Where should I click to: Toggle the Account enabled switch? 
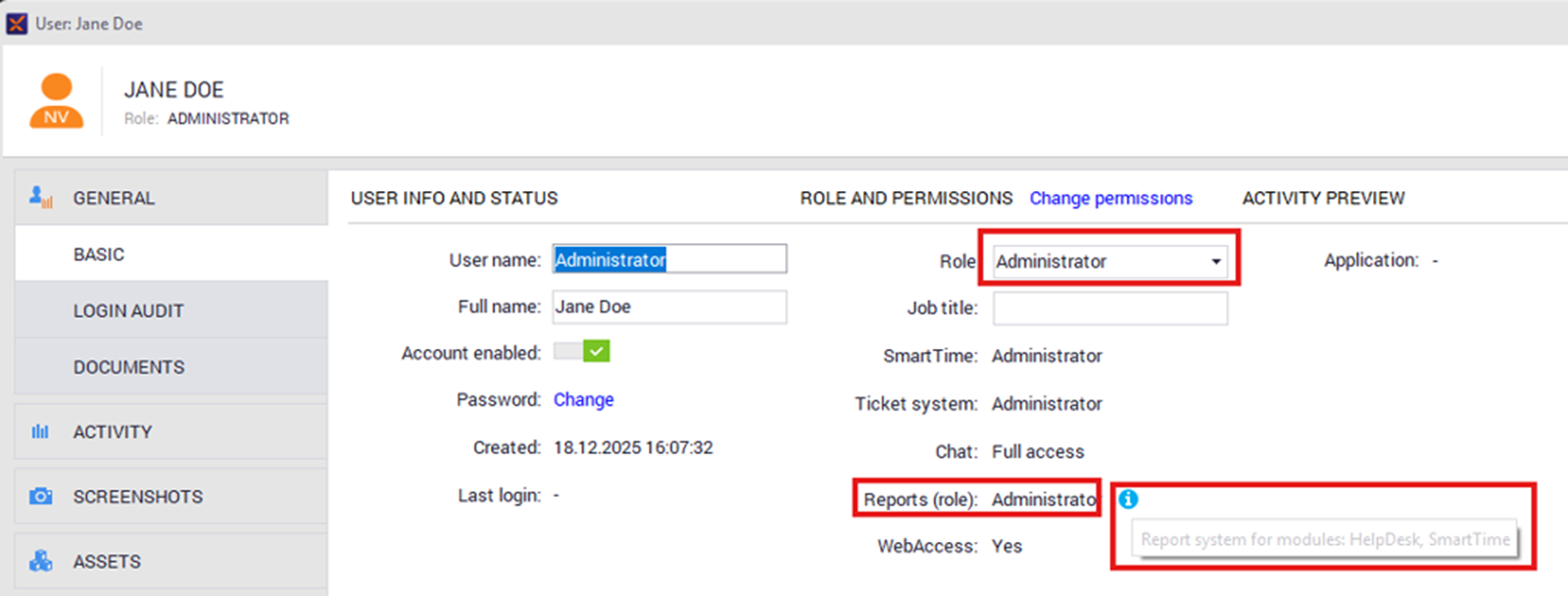(582, 351)
